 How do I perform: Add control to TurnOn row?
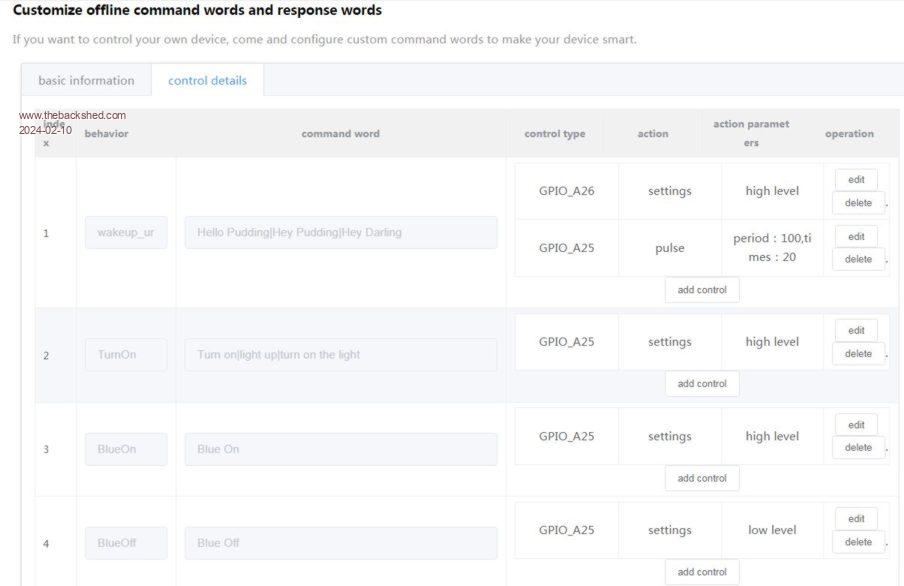tap(702, 384)
